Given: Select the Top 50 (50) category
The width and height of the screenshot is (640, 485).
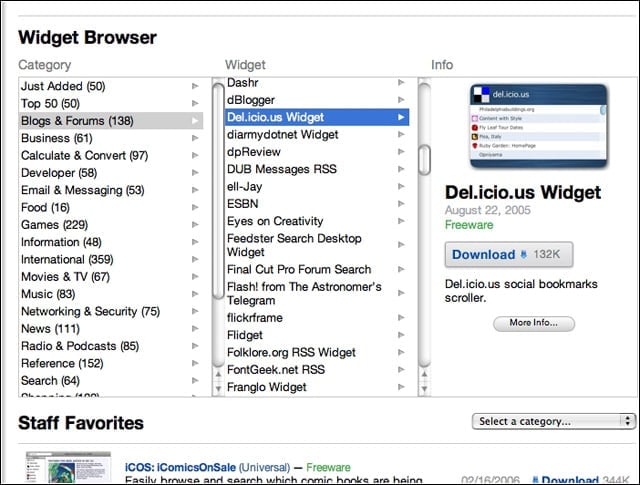Looking at the screenshot, I should pyautogui.click(x=111, y=103).
